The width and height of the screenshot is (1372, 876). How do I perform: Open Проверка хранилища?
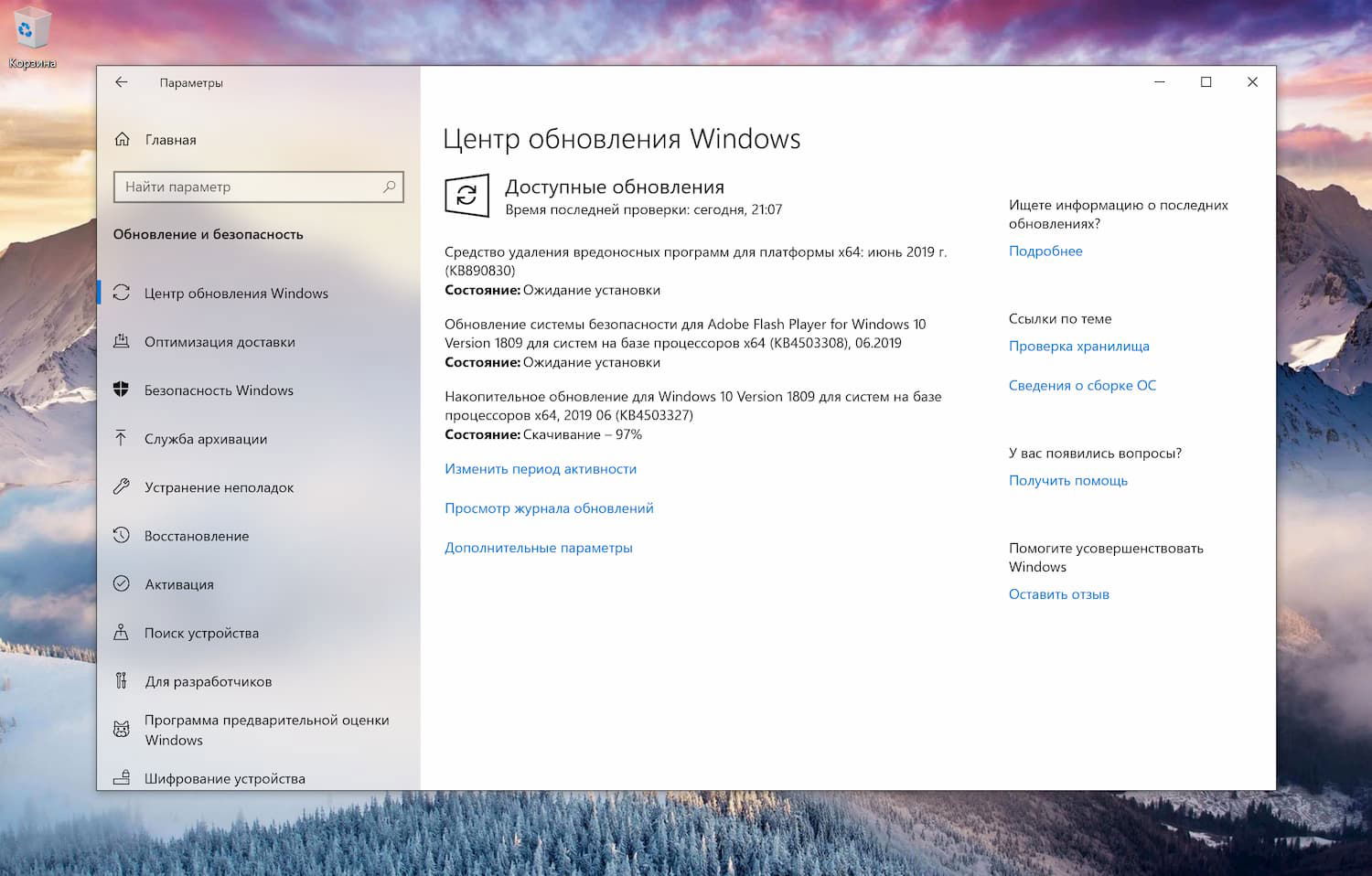(x=1079, y=346)
